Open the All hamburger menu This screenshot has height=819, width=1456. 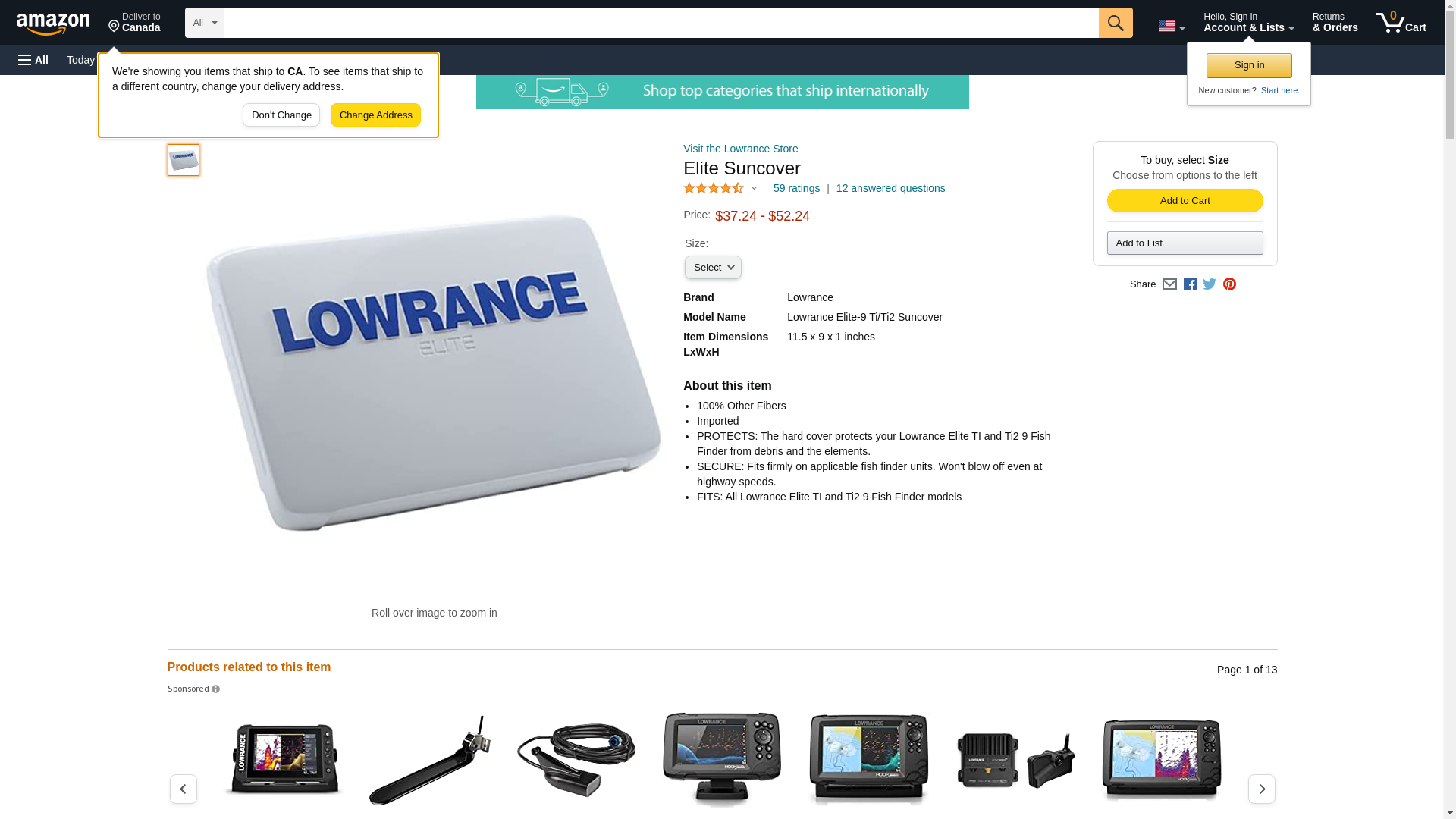[33, 60]
